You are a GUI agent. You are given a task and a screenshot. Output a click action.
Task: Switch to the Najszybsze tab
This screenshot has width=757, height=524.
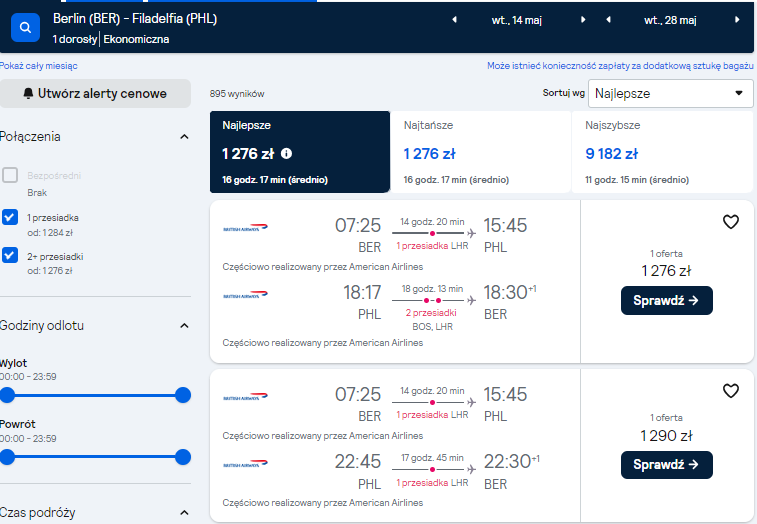pos(662,152)
